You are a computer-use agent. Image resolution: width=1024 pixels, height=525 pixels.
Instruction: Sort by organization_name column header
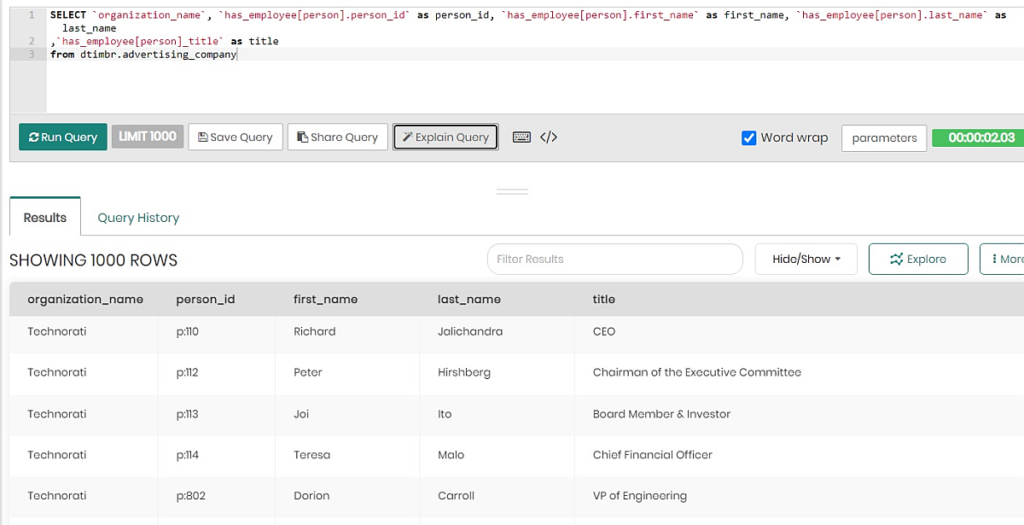click(85, 300)
